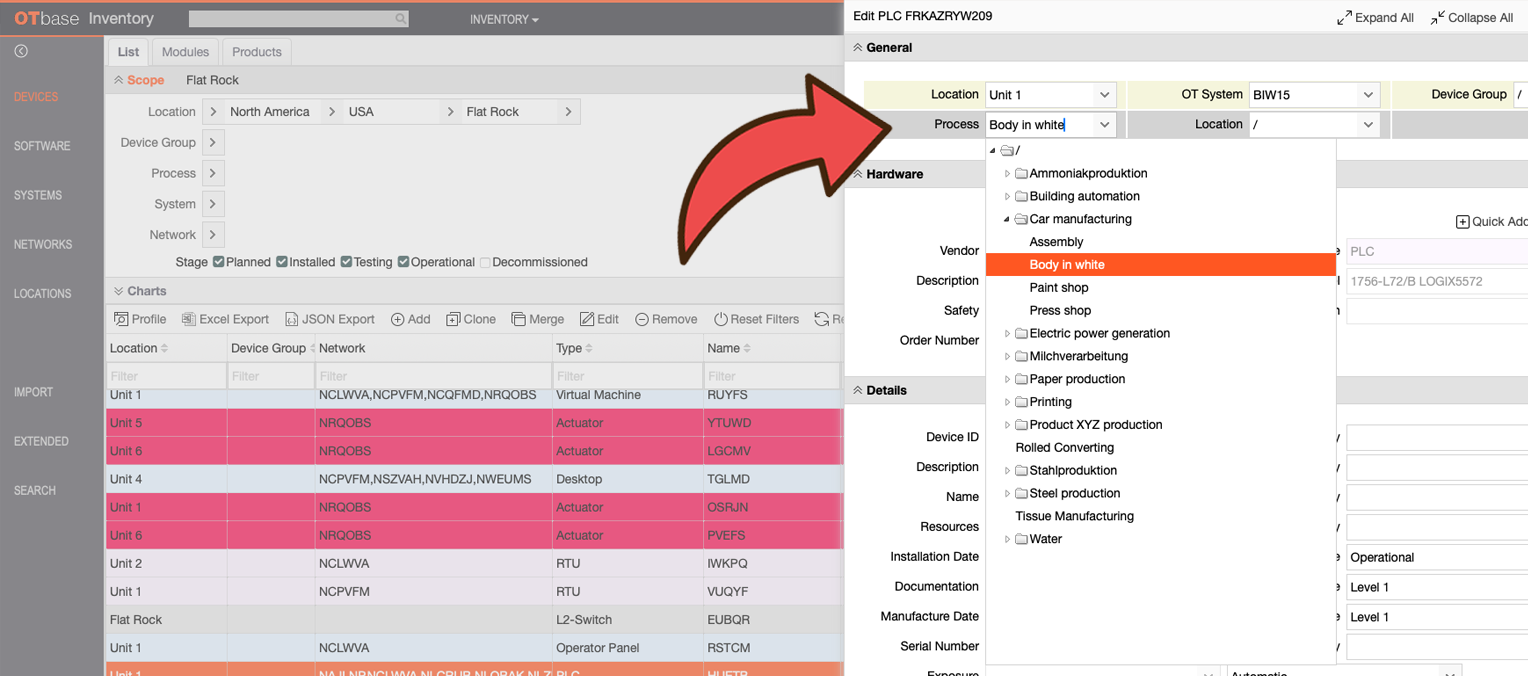Screen dimensions: 1528x676
Task: Switch to the Products tab
Action: click(x=257, y=52)
